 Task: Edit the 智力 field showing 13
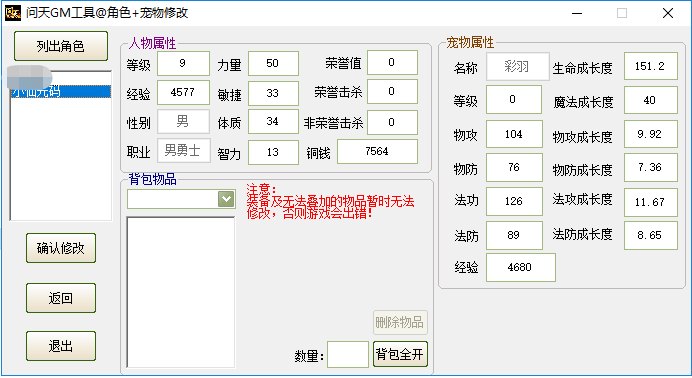click(273, 152)
